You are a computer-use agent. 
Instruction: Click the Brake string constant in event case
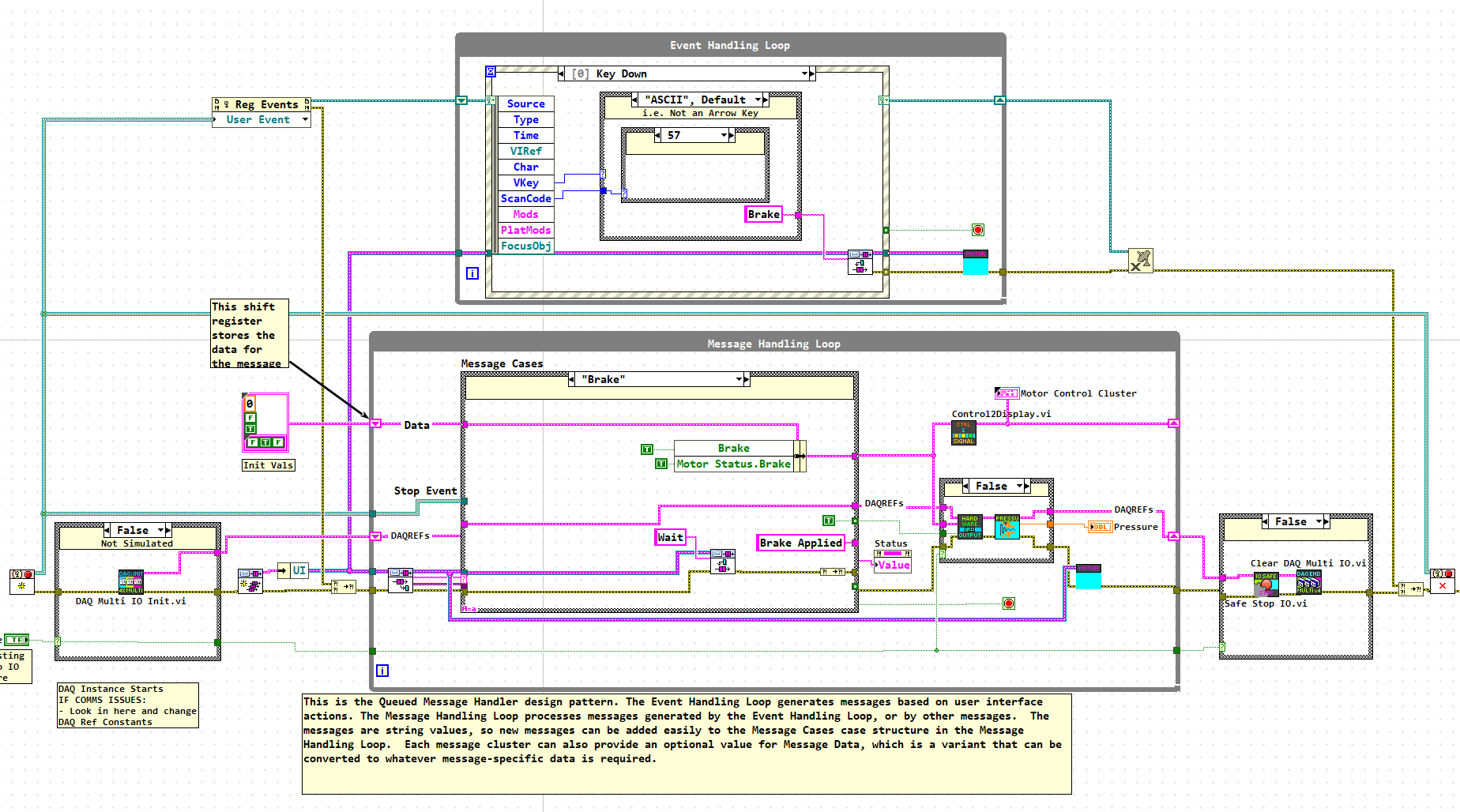tap(763, 214)
